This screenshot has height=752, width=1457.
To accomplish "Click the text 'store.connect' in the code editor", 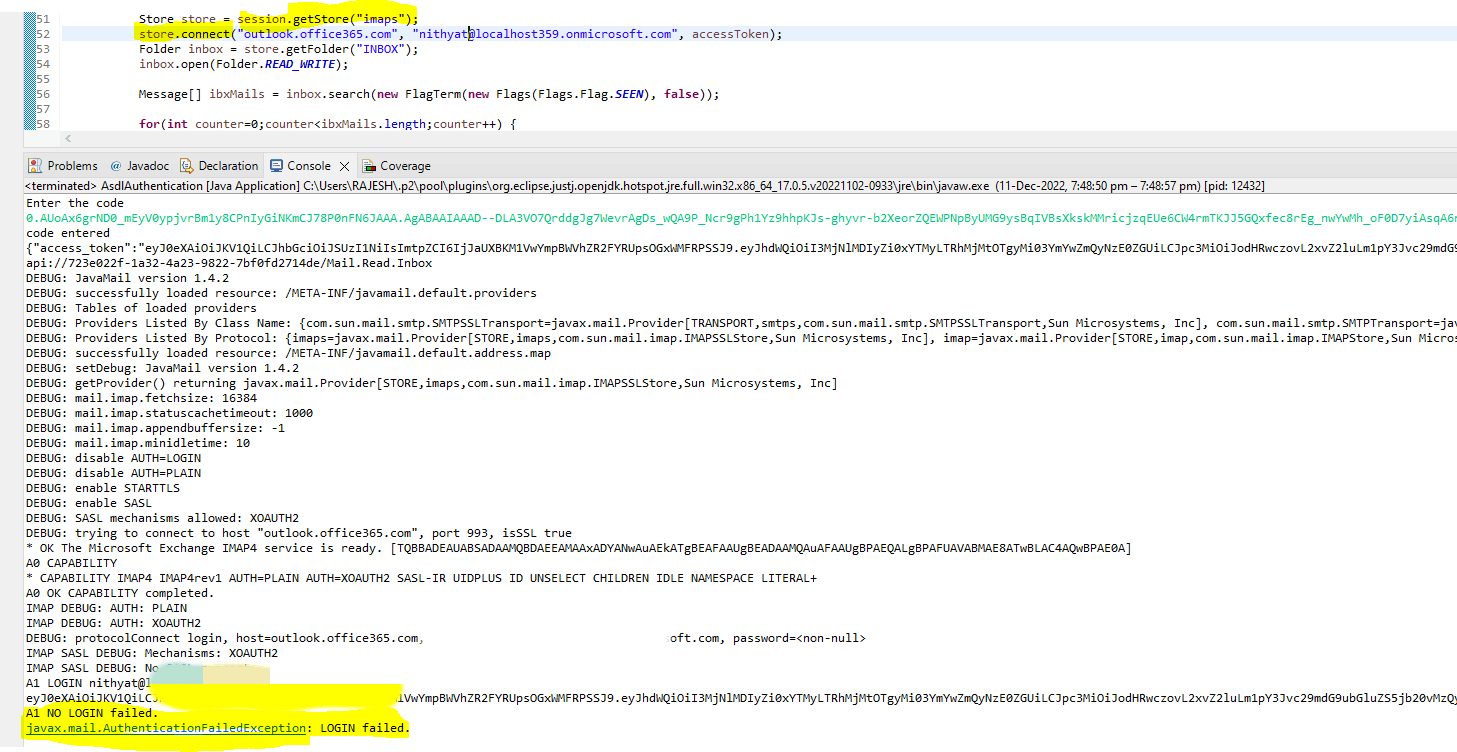I will pyautogui.click(x=184, y=34).
